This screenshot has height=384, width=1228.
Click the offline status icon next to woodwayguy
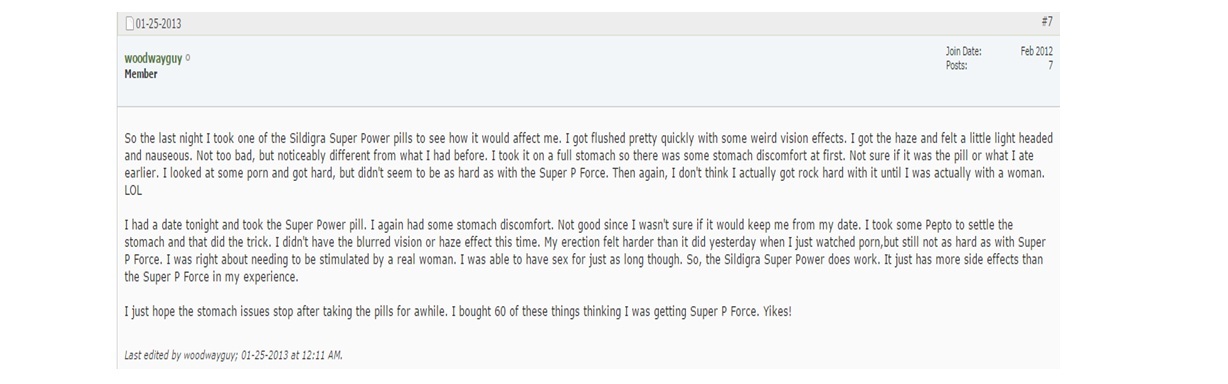click(x=188, y=58)
